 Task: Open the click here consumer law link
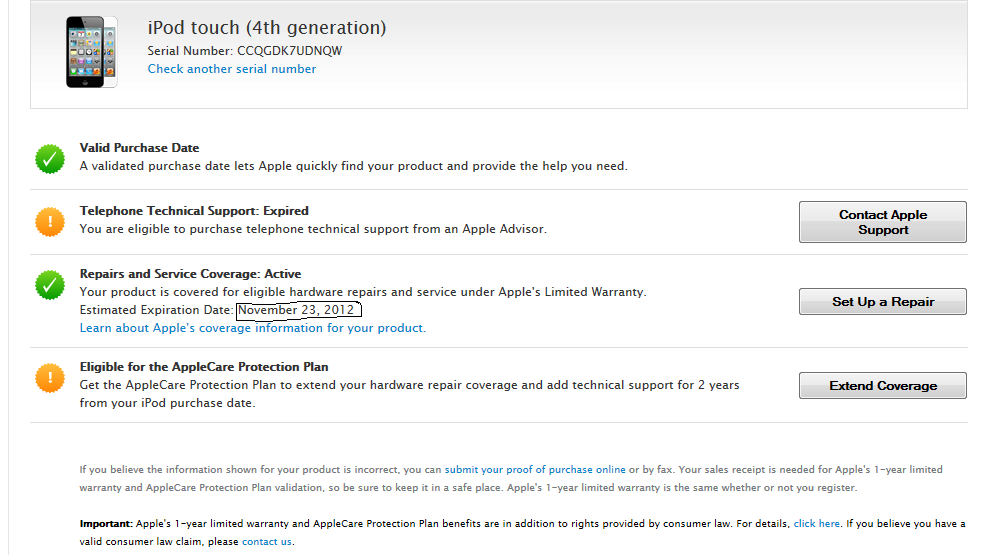pos(816,524)
